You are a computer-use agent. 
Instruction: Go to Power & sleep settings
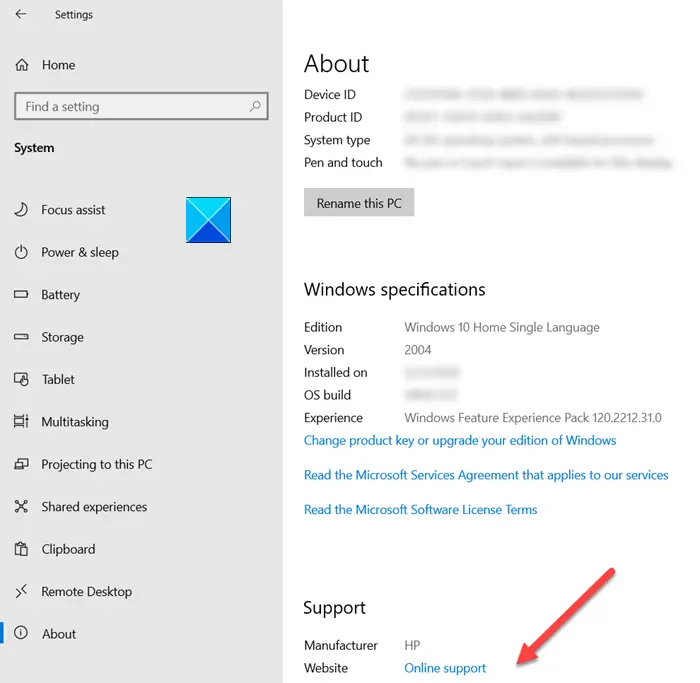point(80,252)
